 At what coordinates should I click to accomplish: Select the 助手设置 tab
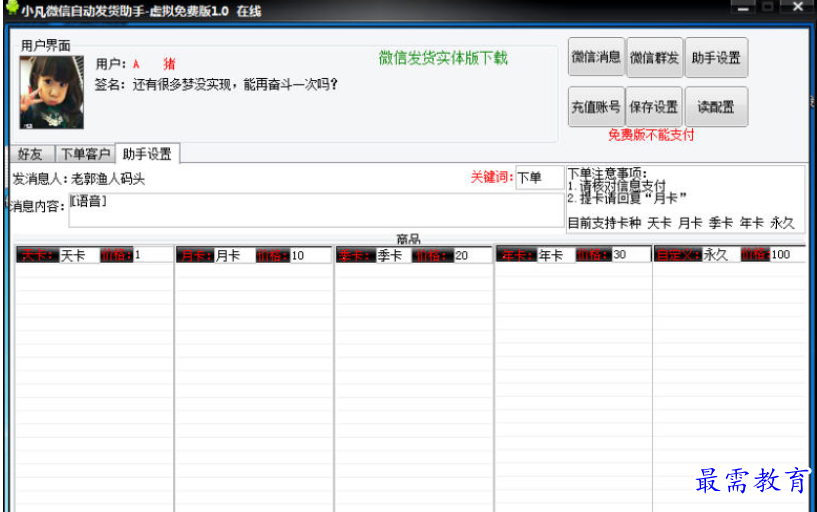147,154
